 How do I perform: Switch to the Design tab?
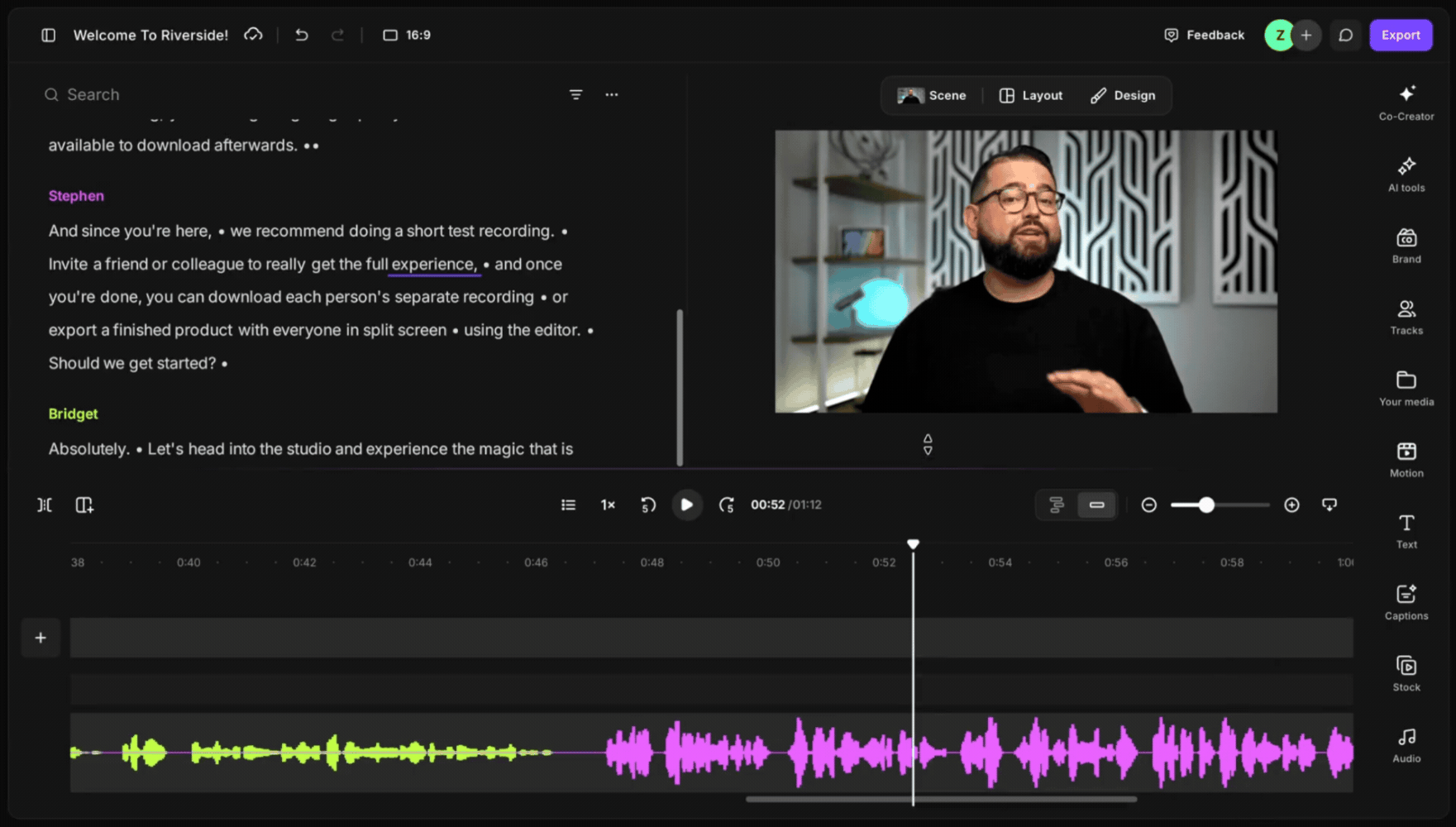coord(1123,95)
